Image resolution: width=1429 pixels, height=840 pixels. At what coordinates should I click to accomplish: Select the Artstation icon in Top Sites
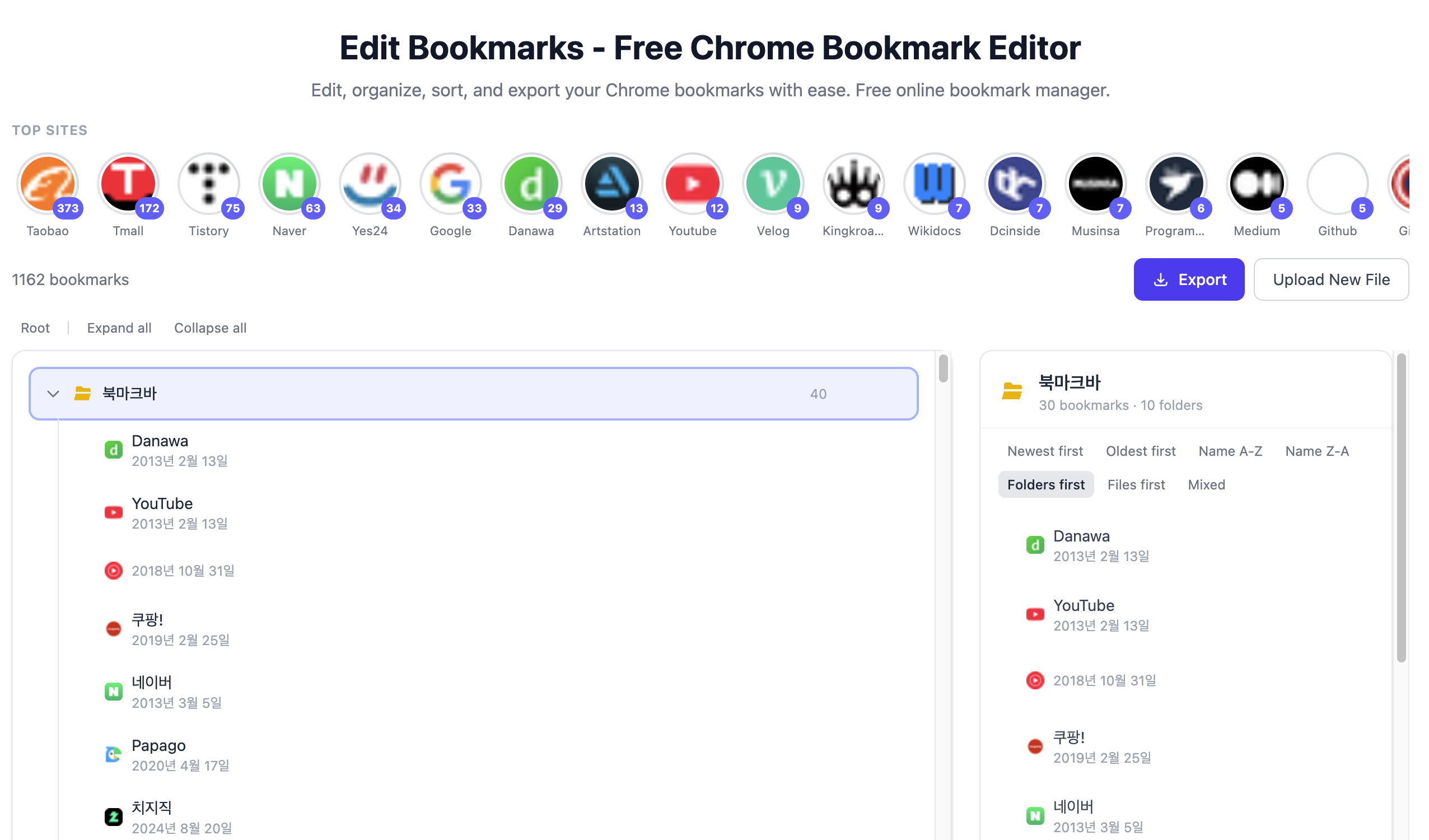[x=613, y=183]
